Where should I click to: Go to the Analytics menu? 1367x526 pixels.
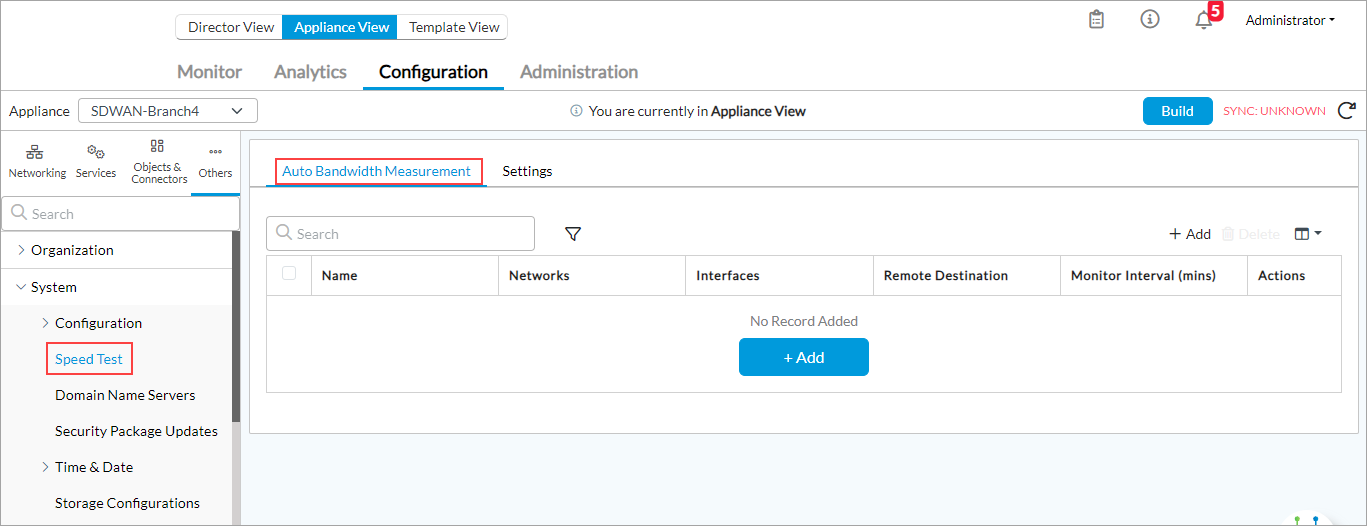310,72
